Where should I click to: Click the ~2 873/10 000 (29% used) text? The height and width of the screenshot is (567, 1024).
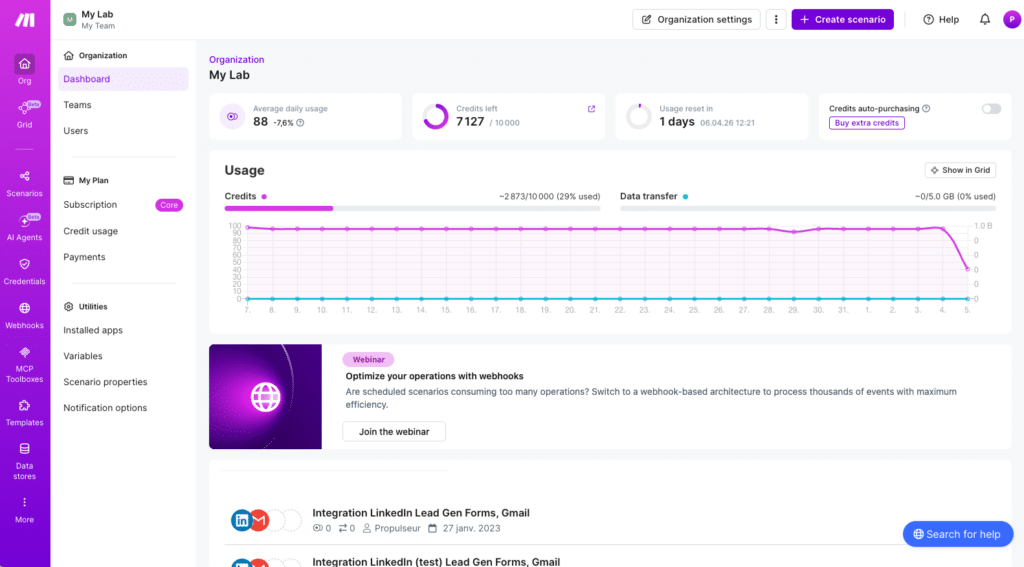[549, 197]
